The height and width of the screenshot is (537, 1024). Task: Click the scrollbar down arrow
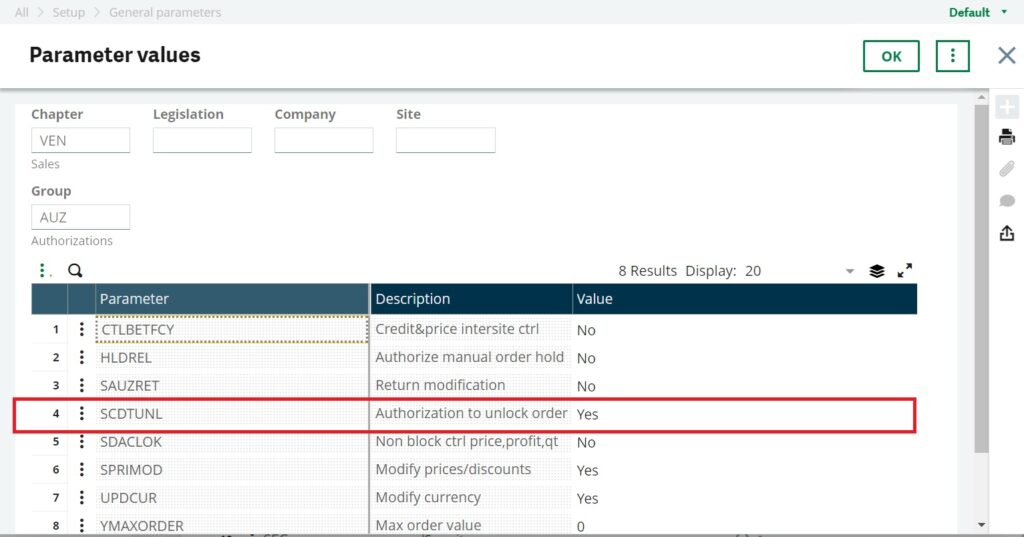(x=981, y=525)
